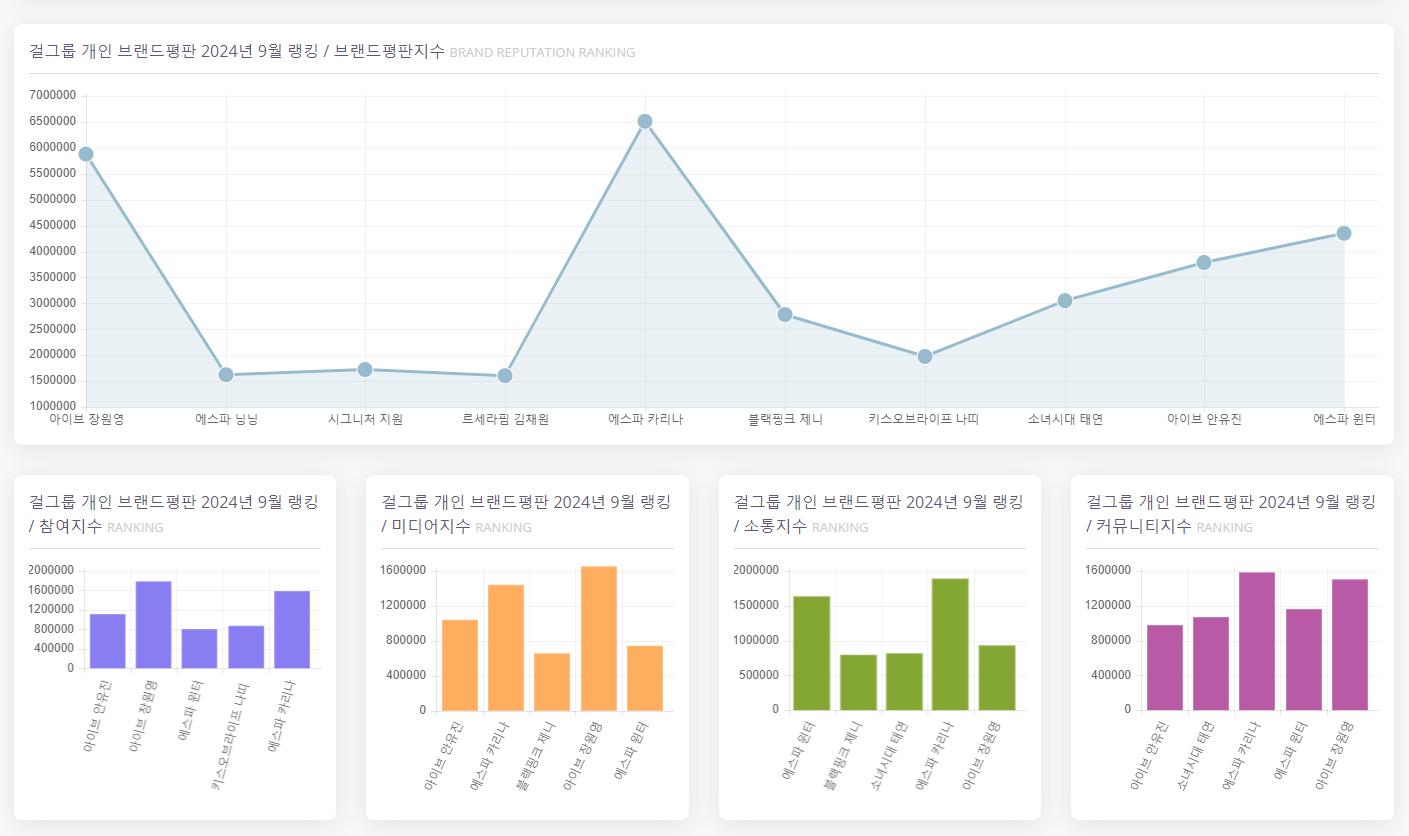Image resolution: width=1409 pixels, height=836 pixels.
Task: Select the 블랙핑크 제니 bar in the 소통지수 chart
Action: [x=858, y=683]
